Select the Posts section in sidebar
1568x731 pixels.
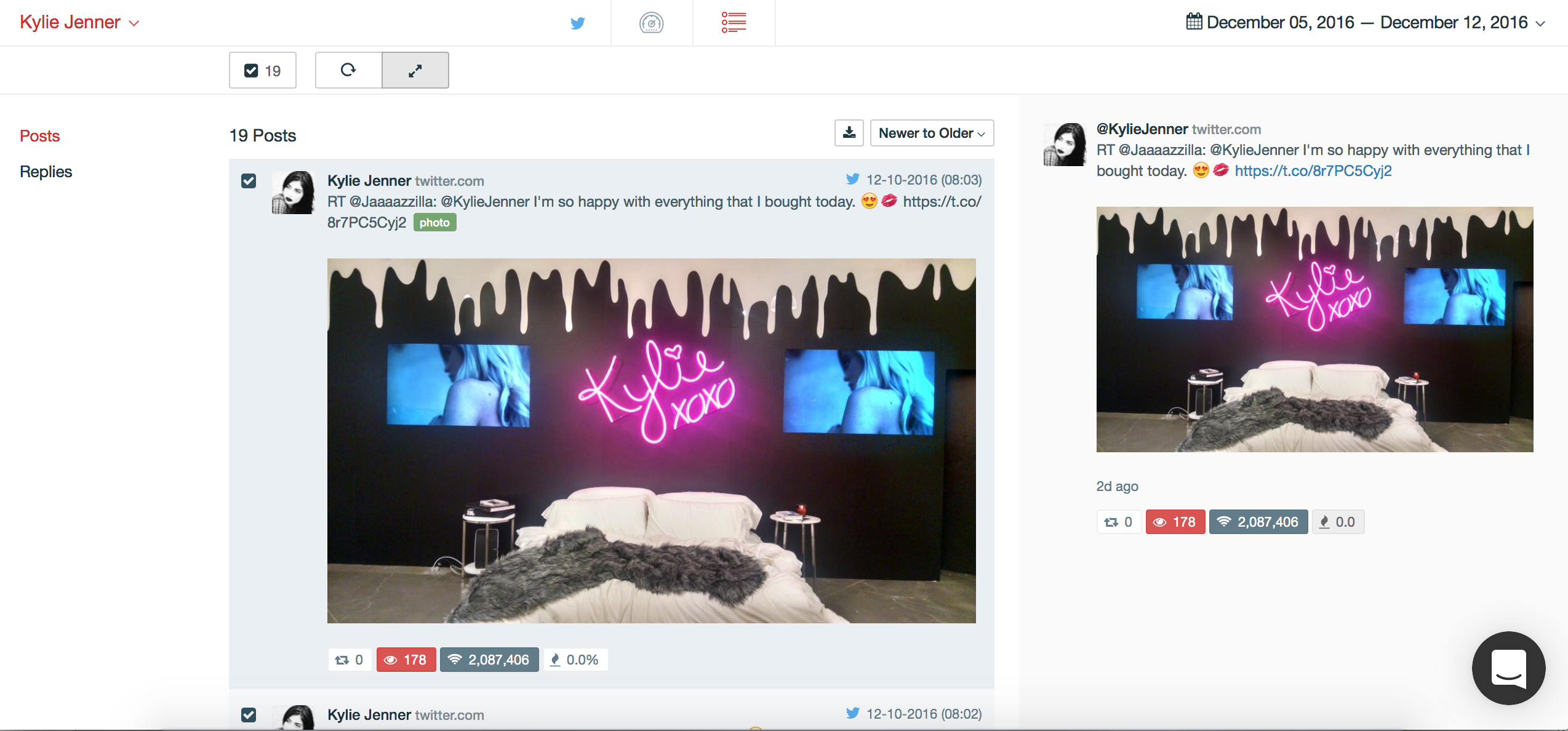click(39, 136)
